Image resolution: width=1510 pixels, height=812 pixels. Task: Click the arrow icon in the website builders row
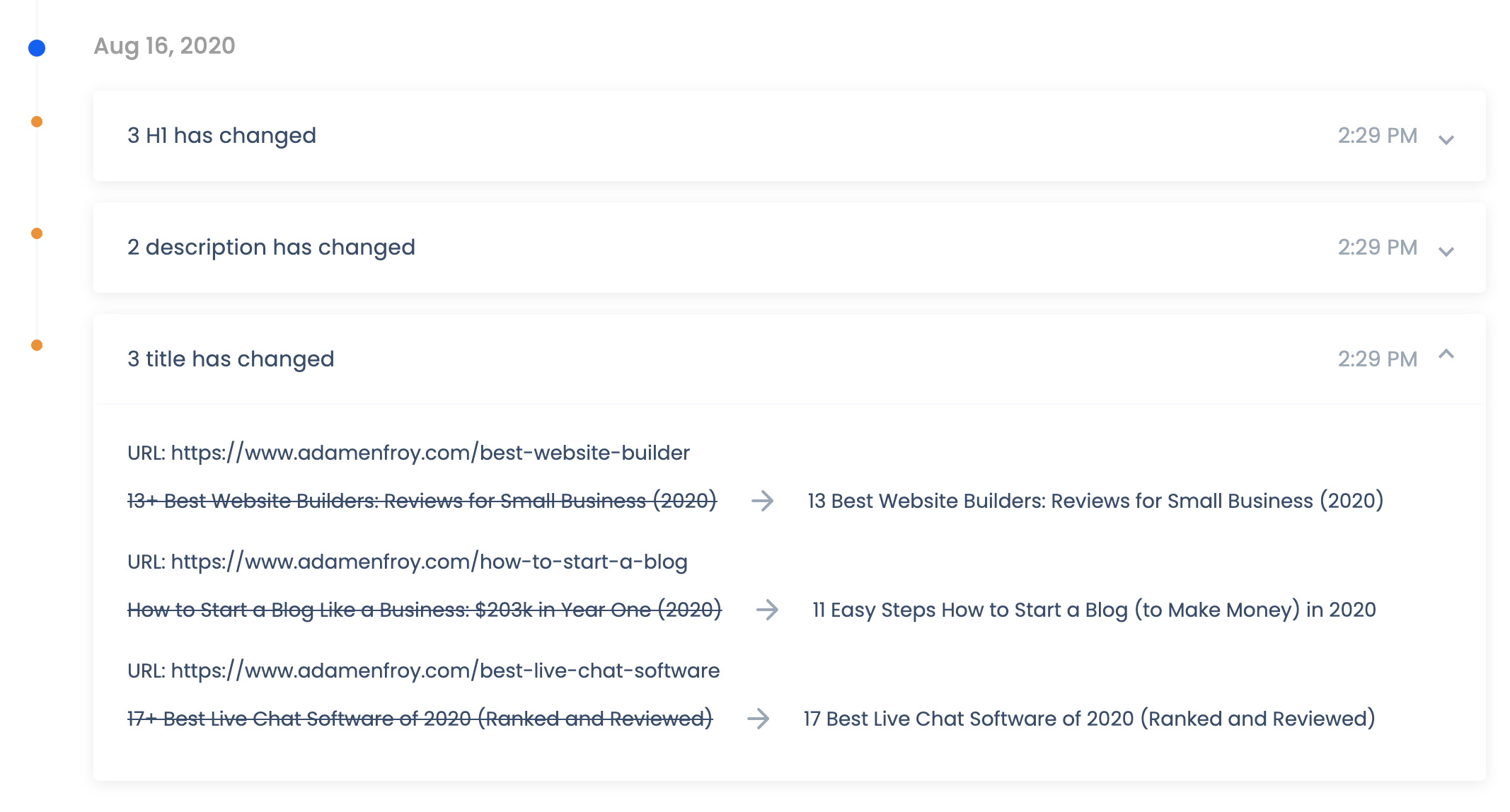tap(762, 501)
